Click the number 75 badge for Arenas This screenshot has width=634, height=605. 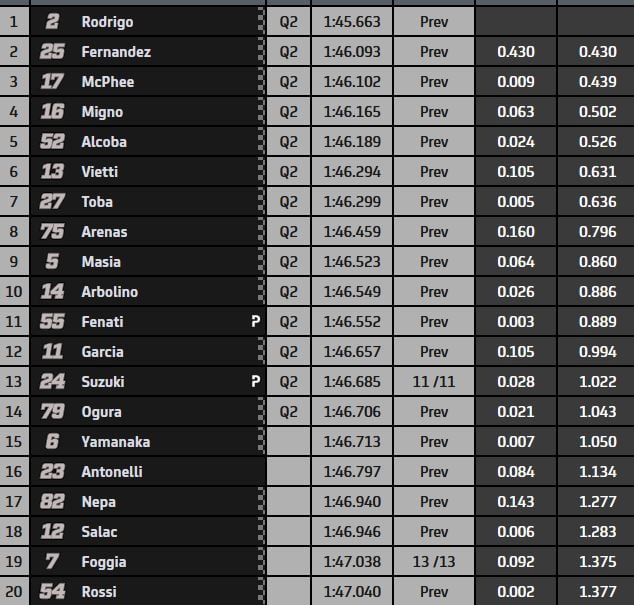pyautogui.click(x=53, y=232)
